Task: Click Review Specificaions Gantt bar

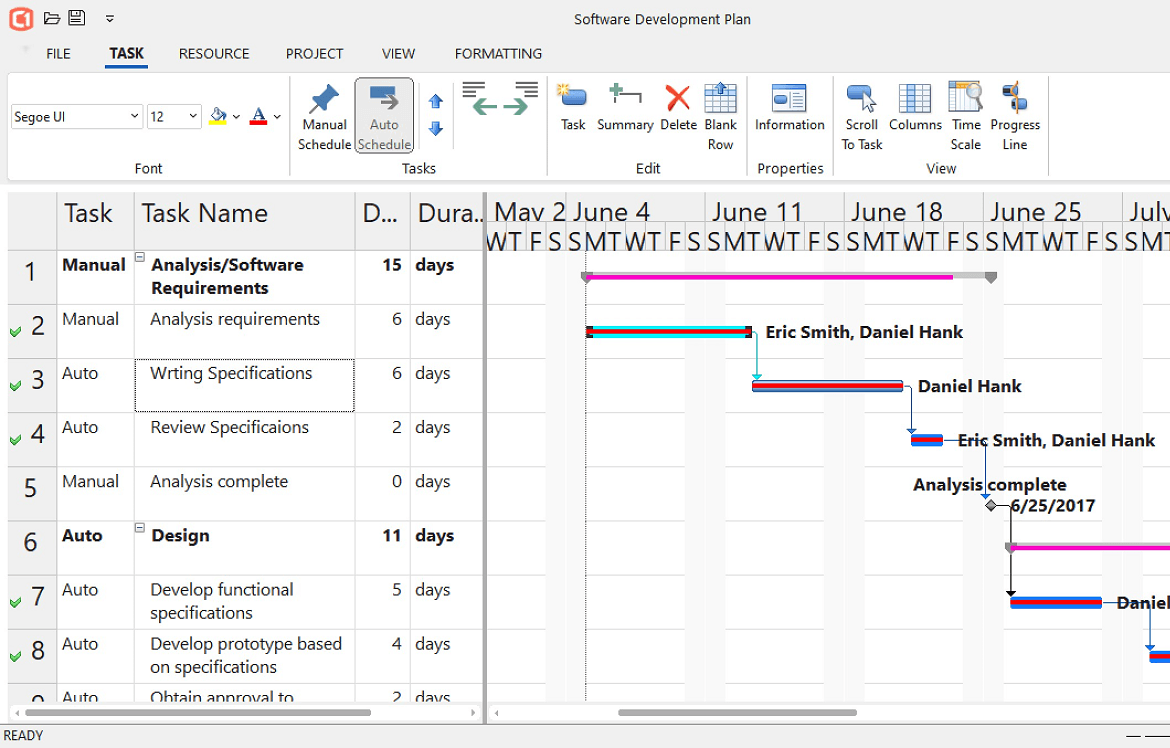Action: pos(927,440)
